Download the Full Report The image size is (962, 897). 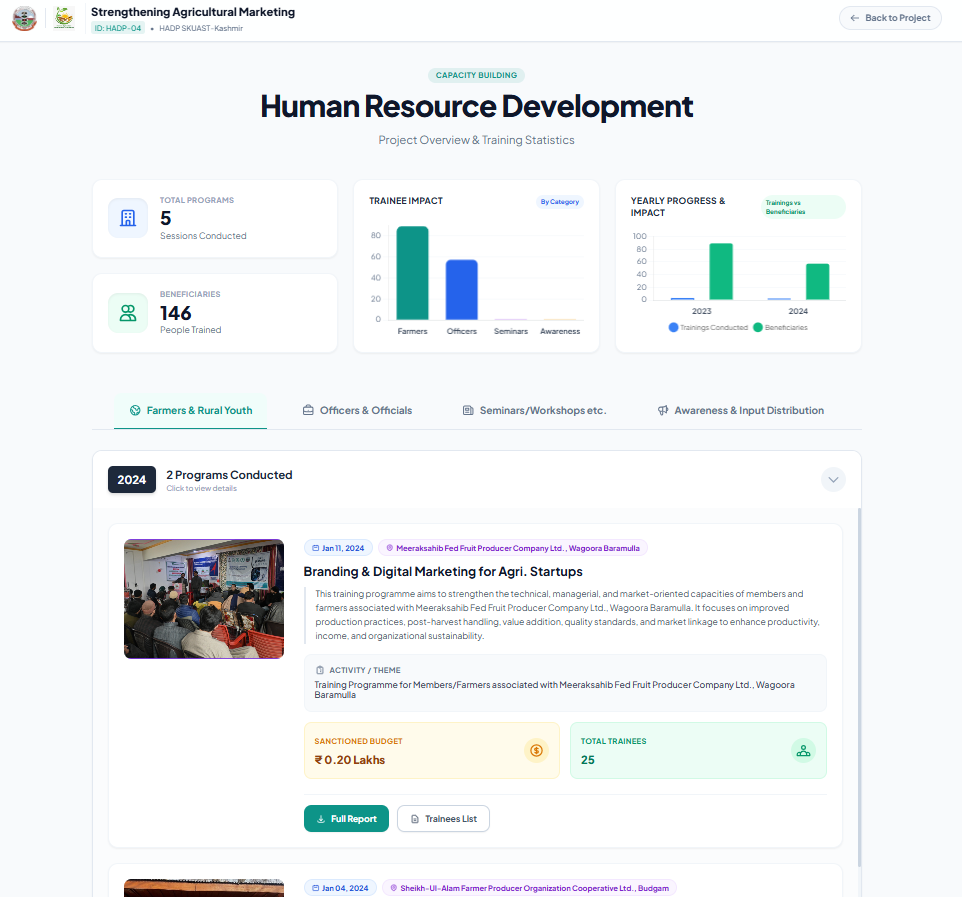click(346, 818)
